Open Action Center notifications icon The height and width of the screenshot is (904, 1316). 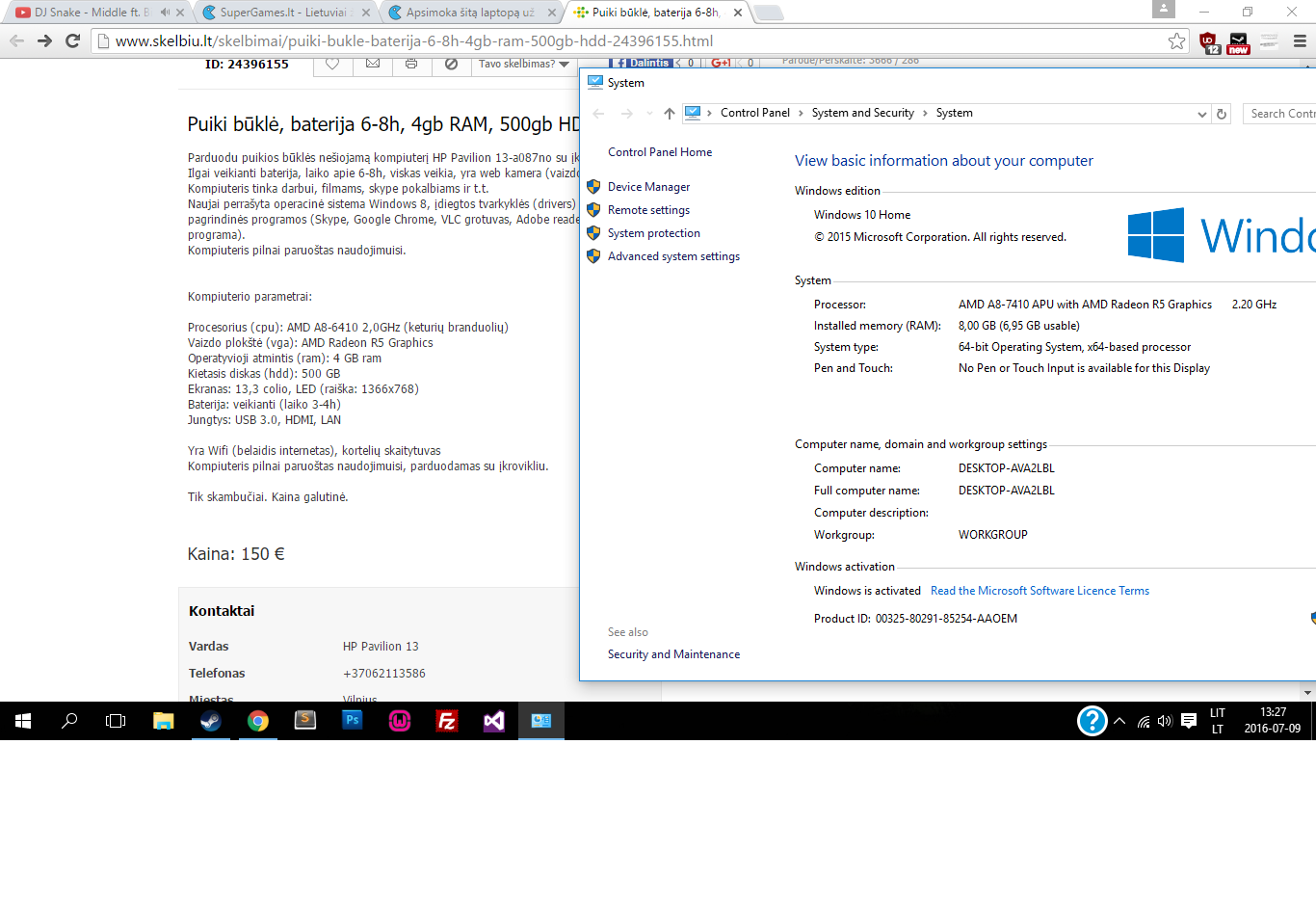click(1189, 721)
